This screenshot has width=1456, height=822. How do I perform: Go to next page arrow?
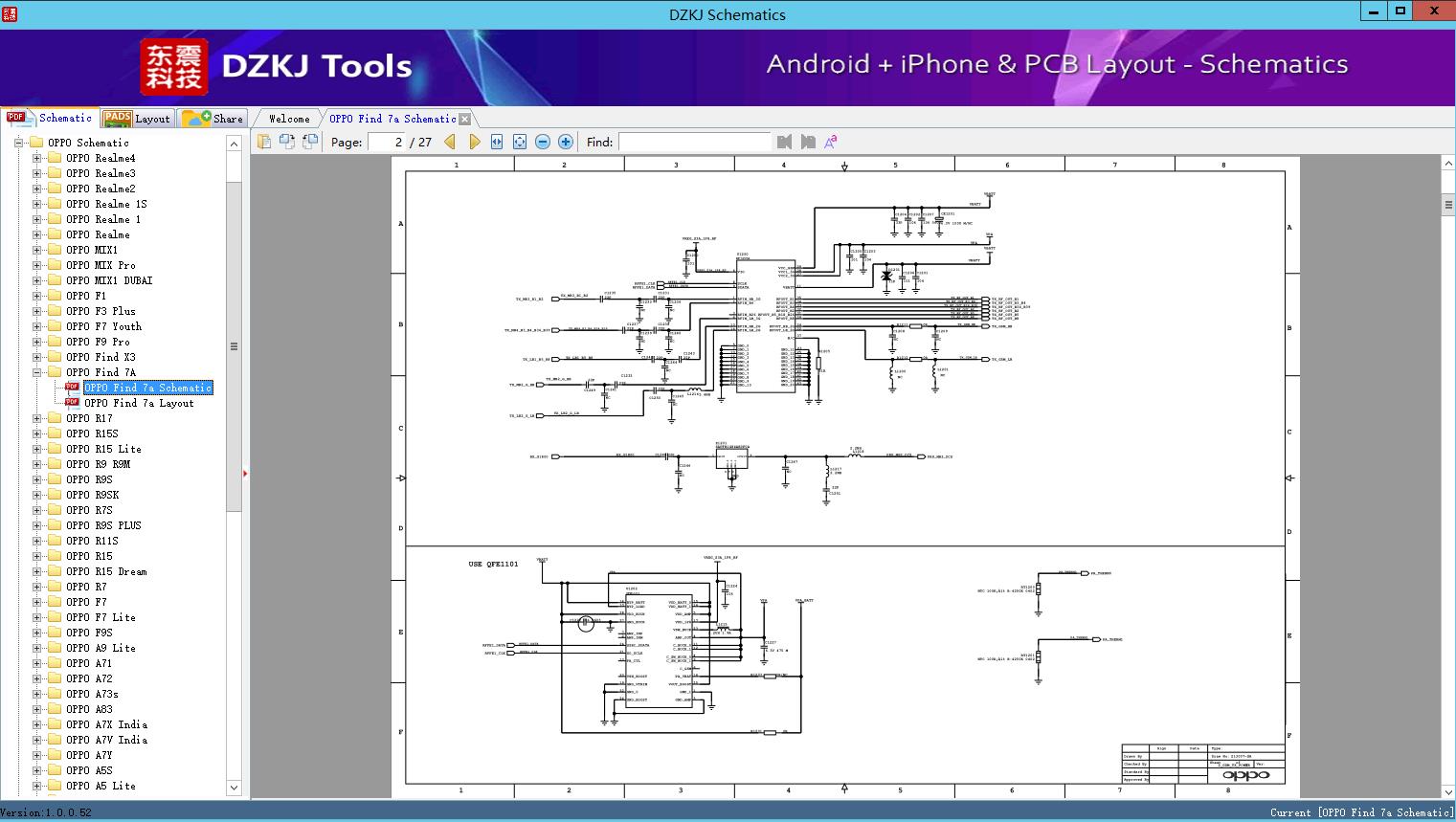point(475,142)
